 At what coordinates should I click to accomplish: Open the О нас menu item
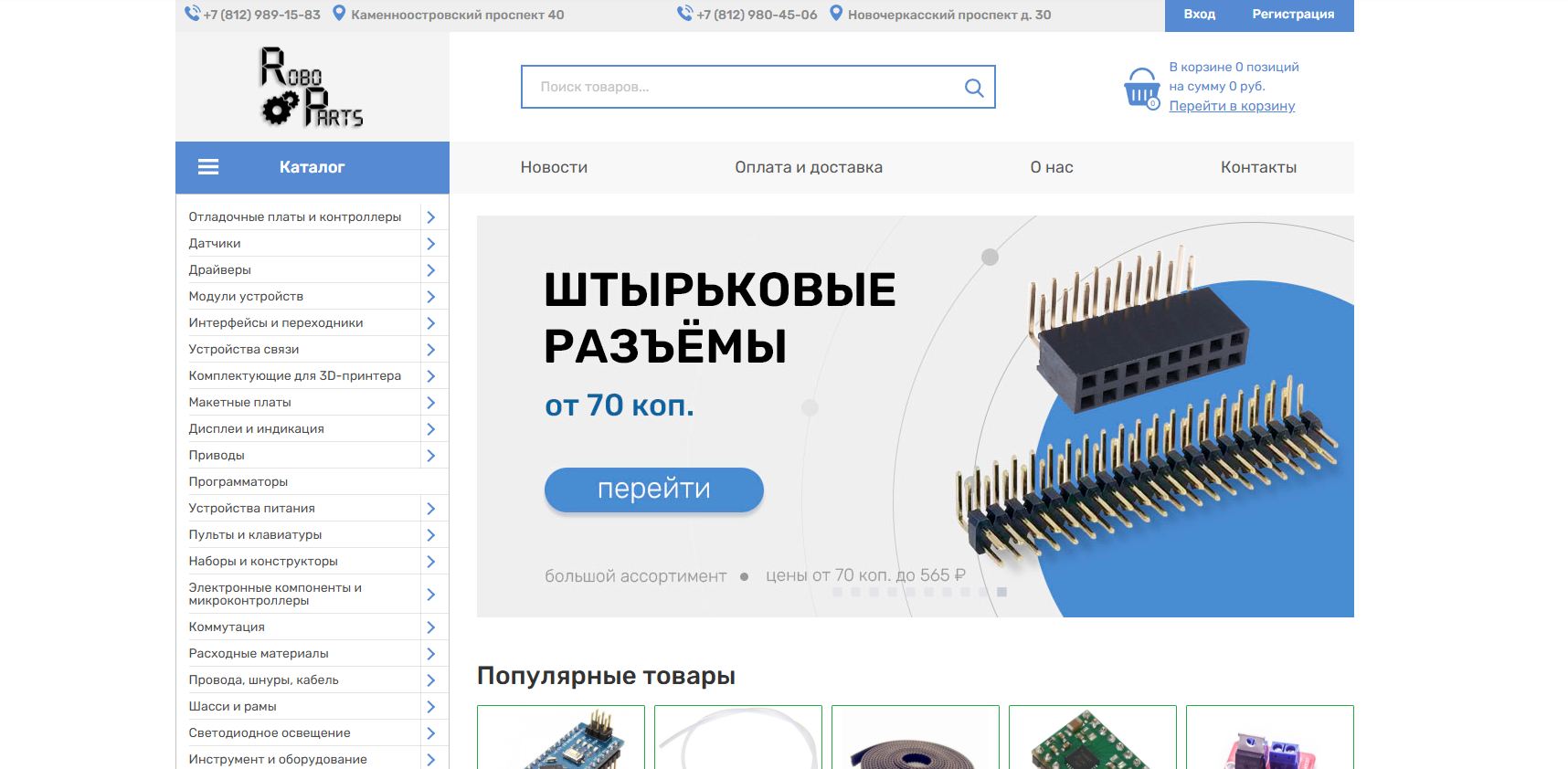click(1052, 167)
